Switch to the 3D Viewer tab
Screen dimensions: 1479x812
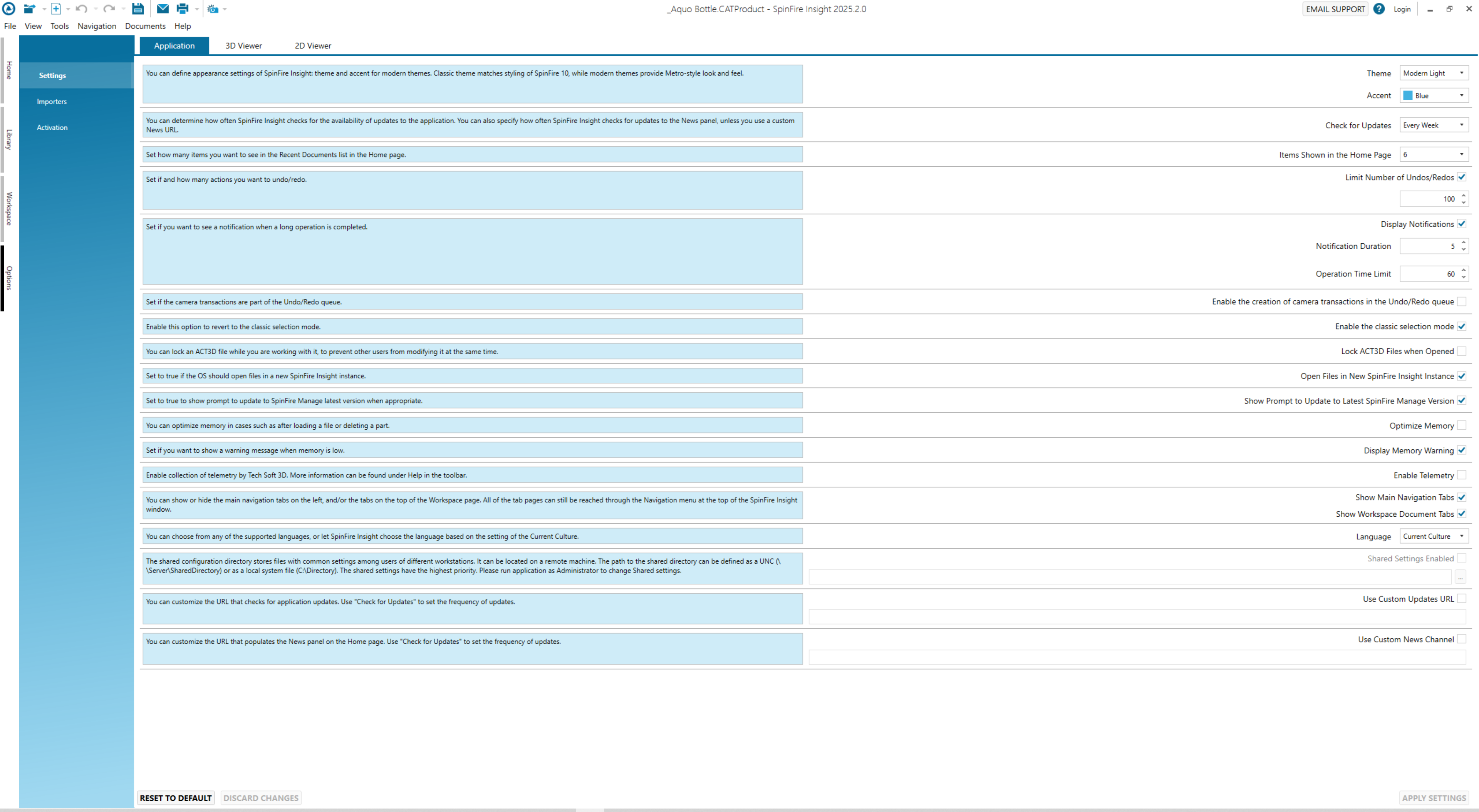tap(243, 46)
